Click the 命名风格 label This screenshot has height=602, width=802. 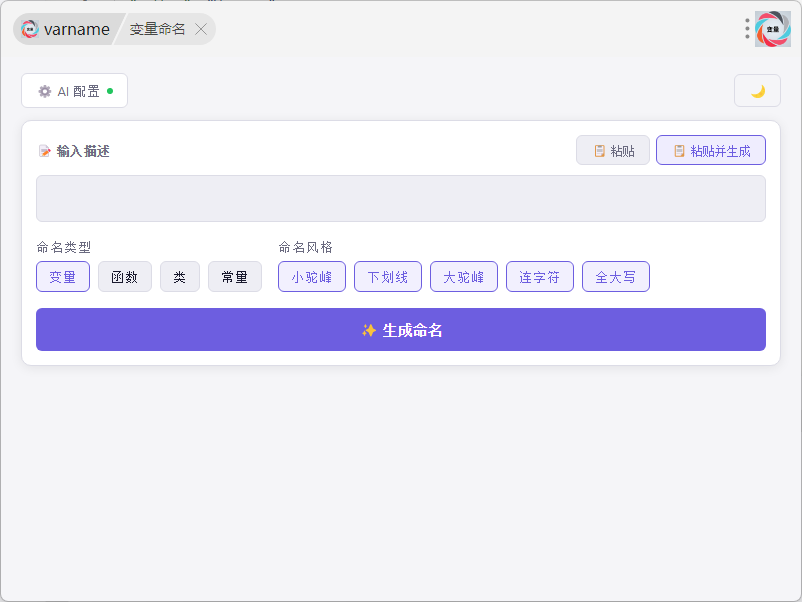[x=306, y=248]
